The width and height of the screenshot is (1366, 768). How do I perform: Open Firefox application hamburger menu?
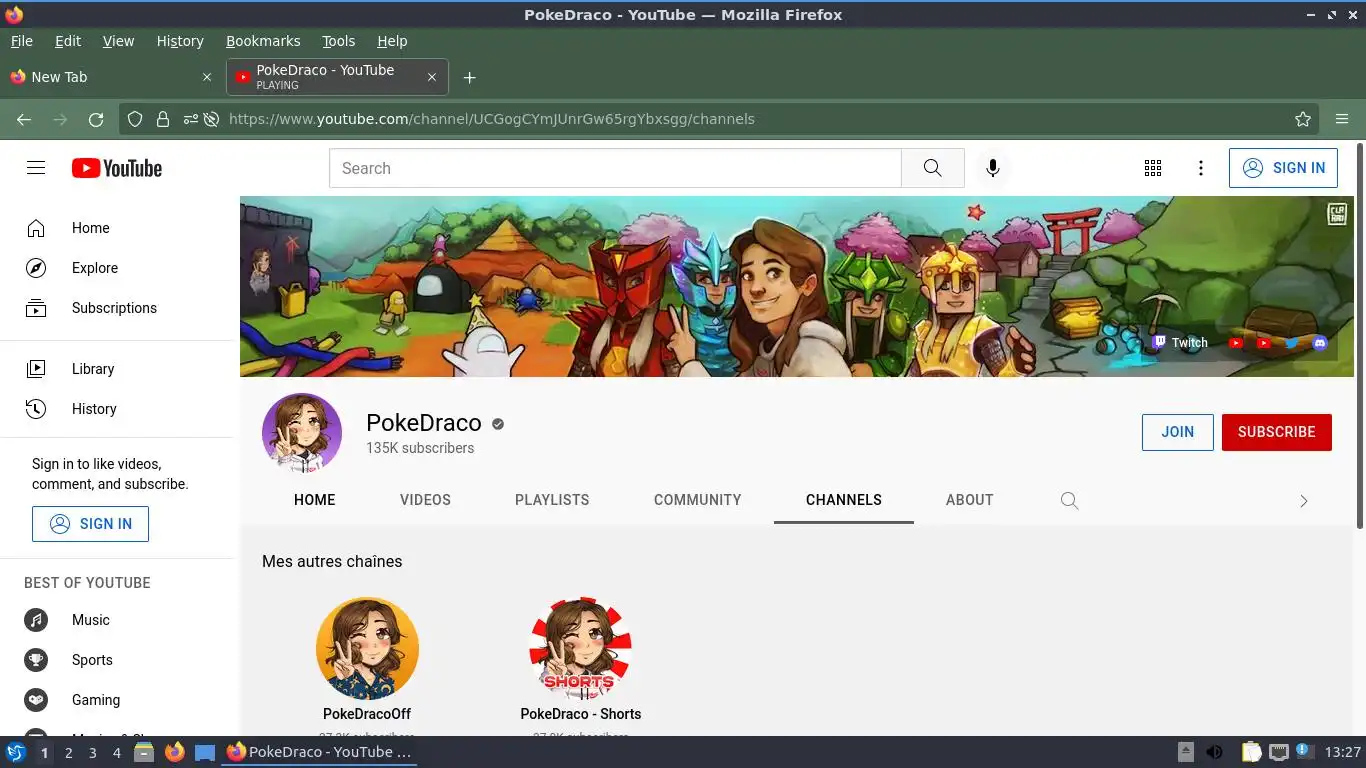click(x=1342, y=119)
